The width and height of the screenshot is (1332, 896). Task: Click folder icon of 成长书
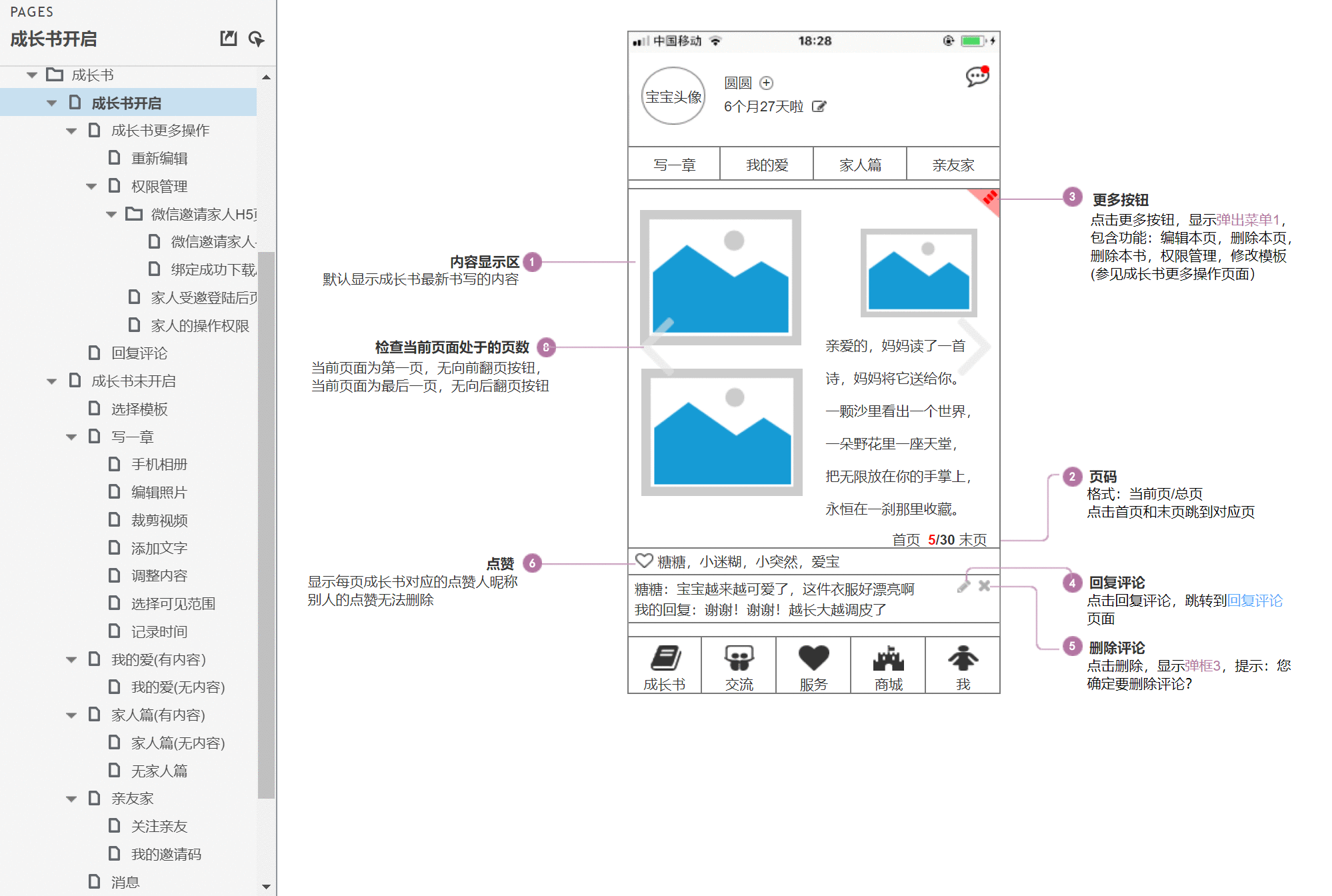pyautogui.click(x=55, y=75)
